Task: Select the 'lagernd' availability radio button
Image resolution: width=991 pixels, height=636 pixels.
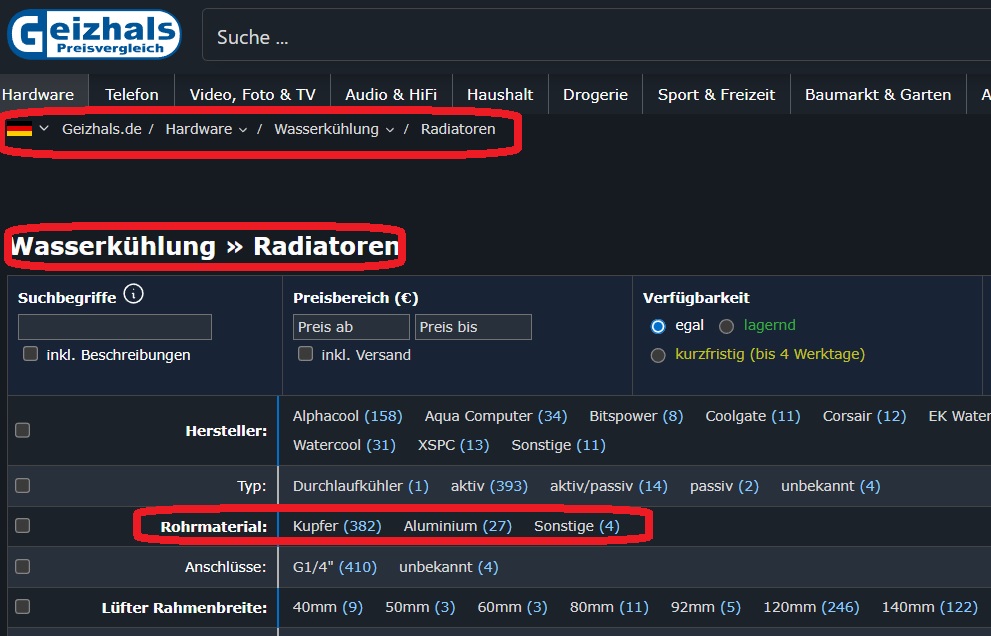Action: [x=726, y=324]
